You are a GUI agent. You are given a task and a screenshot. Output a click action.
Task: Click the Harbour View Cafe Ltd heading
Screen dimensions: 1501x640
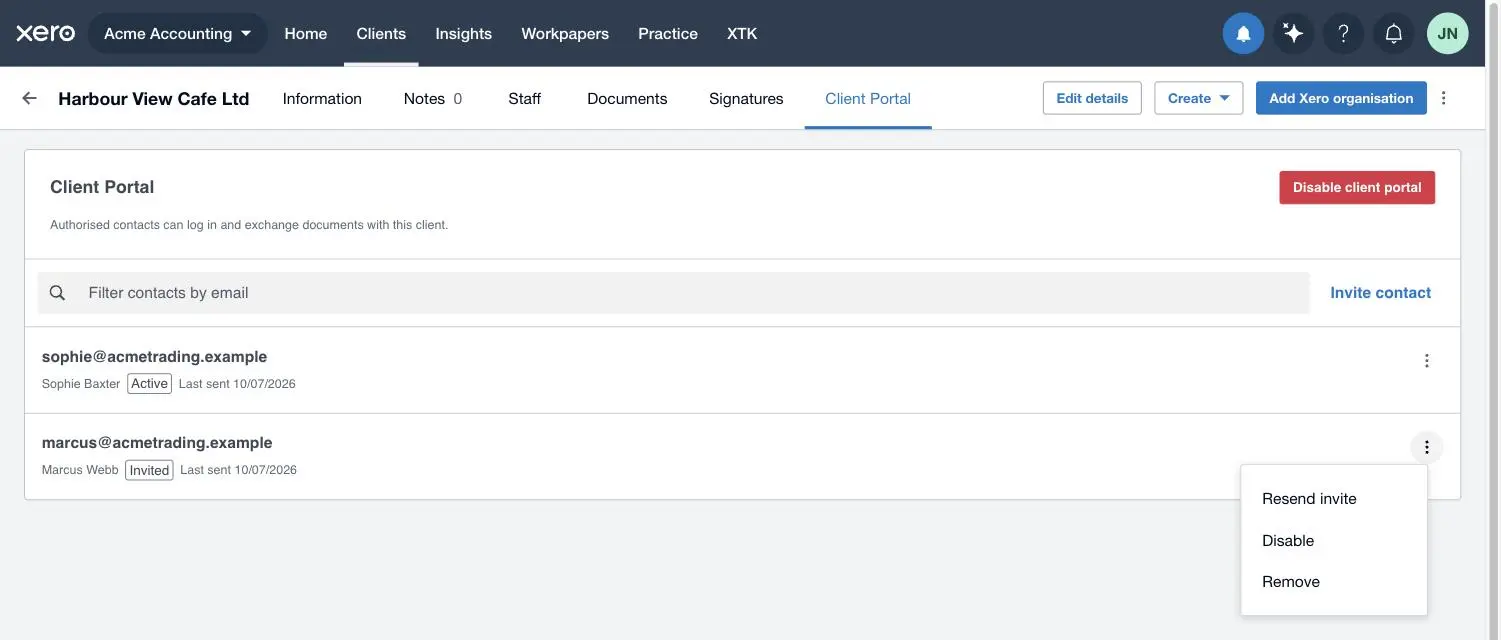[154, 98]
